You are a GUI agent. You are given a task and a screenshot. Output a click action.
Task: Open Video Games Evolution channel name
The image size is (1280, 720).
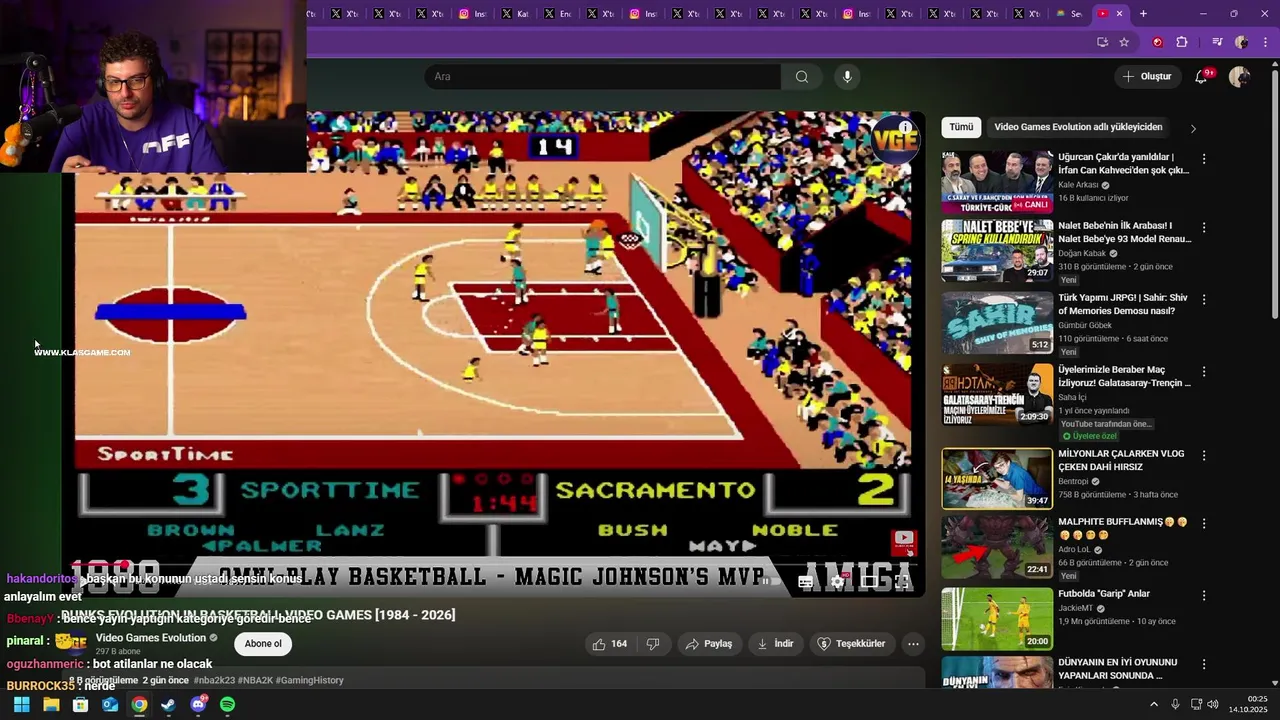pyautogui.click(x=151, y=638)
